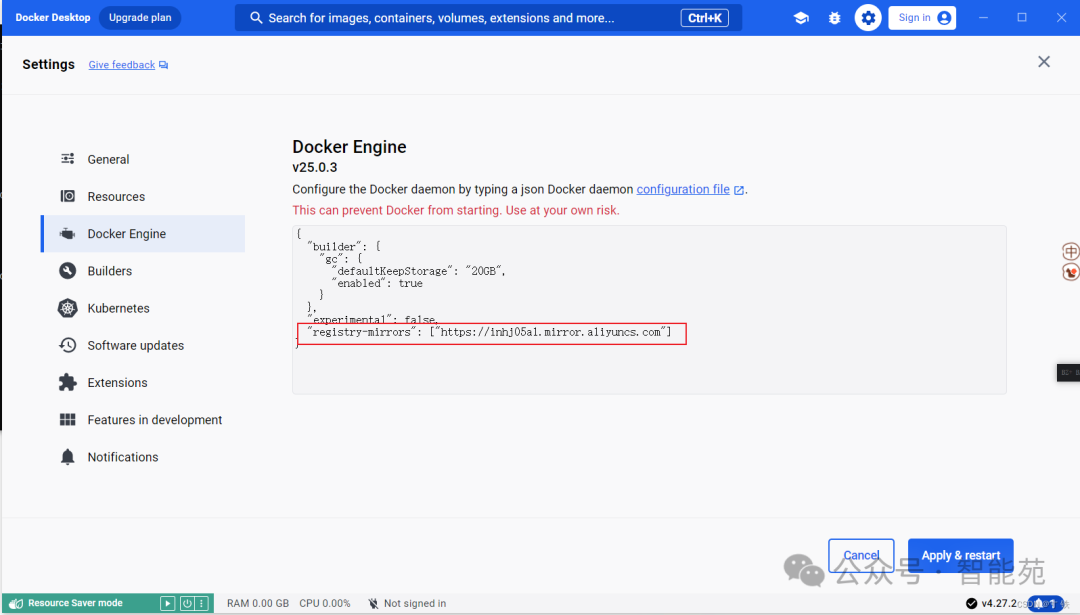This screenshot has width=1080, height=615.
Task: Open Builders settings in the sidebar
Action: pyautogui.click(x=112, y=270)
